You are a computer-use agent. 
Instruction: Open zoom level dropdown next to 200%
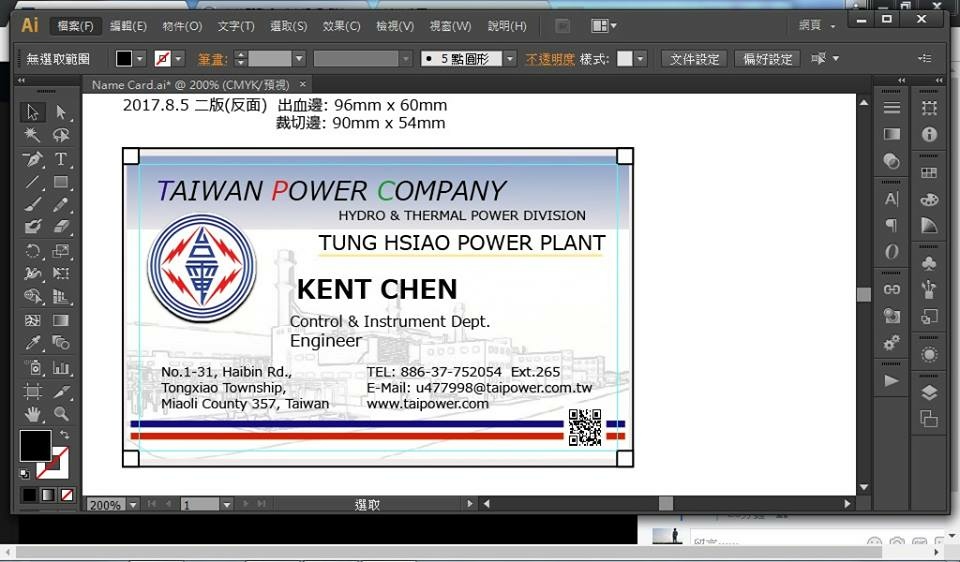tap(133, 504)
